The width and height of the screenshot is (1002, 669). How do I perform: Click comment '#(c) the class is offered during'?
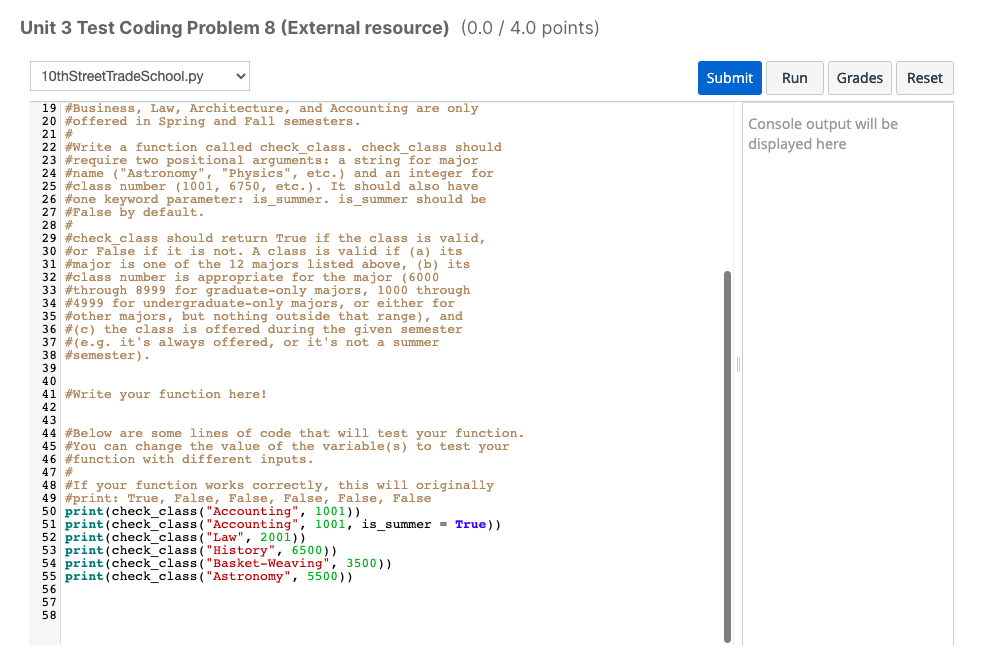(263, 329)
